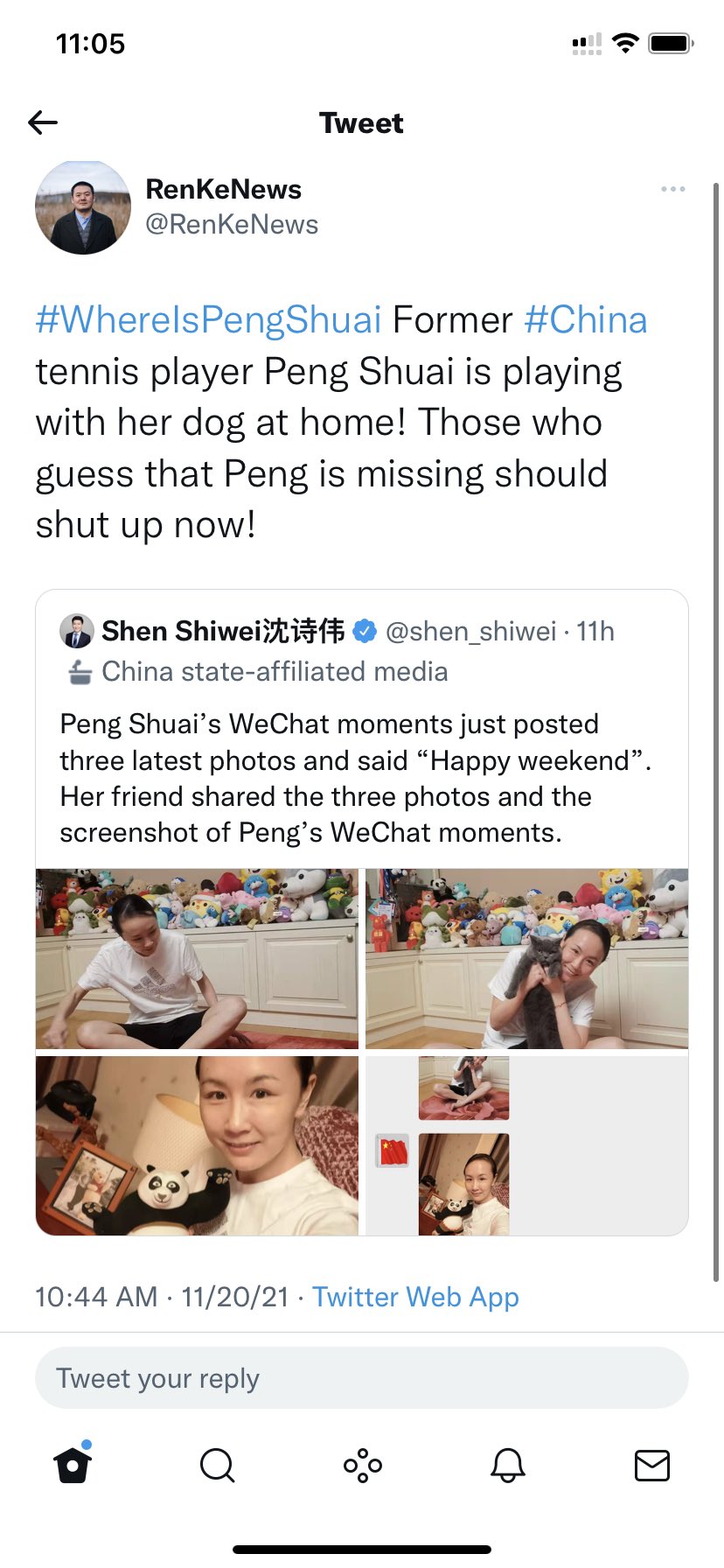Image resolution: width=724 pixels, height=1568 pixels.
Task: Tap the Tweet your reply field
Action: pyautogui.click(x=362, y=1378)
